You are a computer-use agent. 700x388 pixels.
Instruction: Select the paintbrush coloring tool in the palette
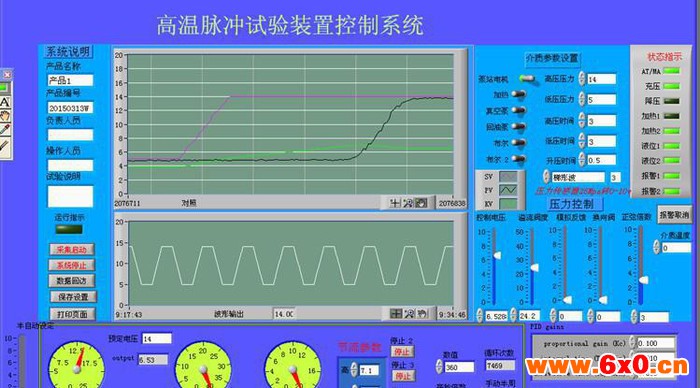point(4,145)
